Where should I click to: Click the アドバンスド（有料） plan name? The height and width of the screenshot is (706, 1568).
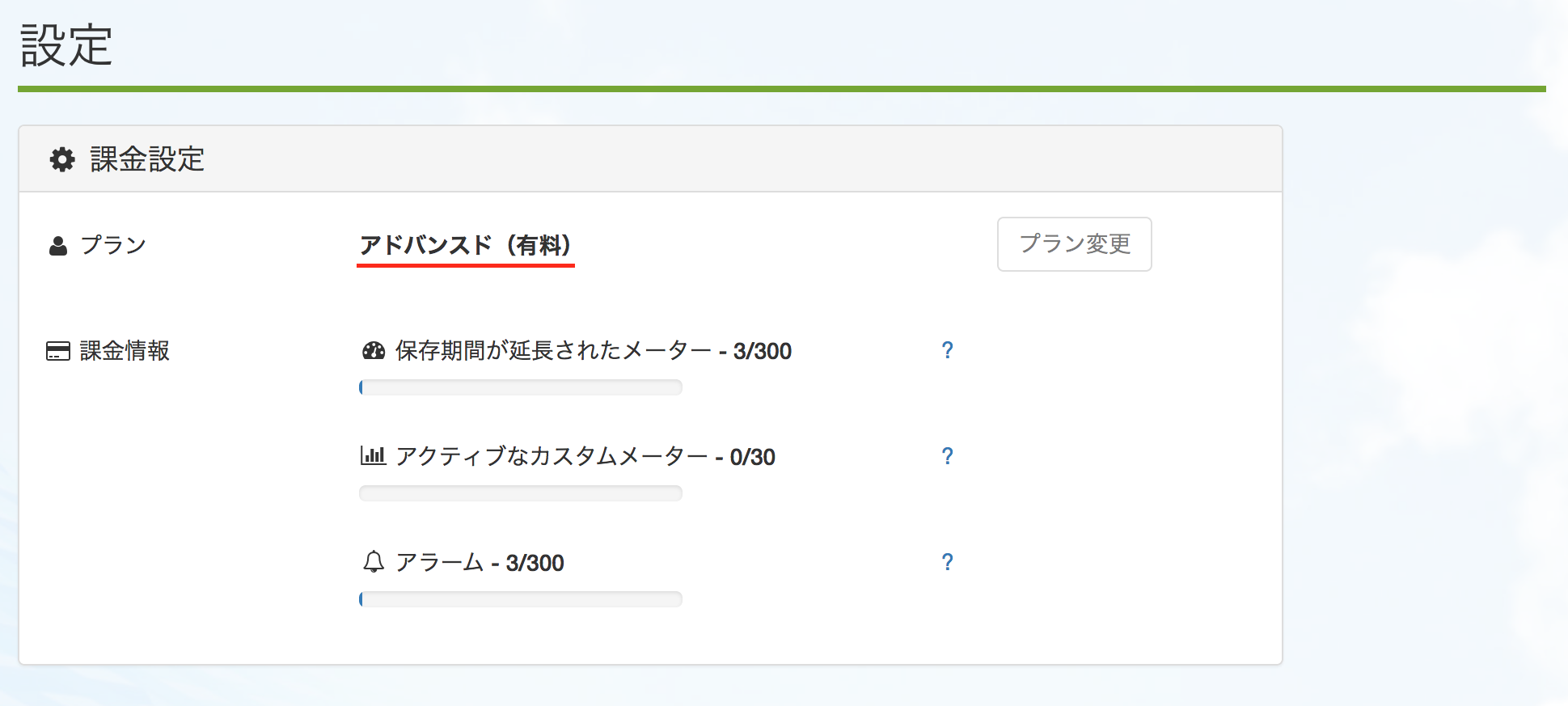pos(466,245)
